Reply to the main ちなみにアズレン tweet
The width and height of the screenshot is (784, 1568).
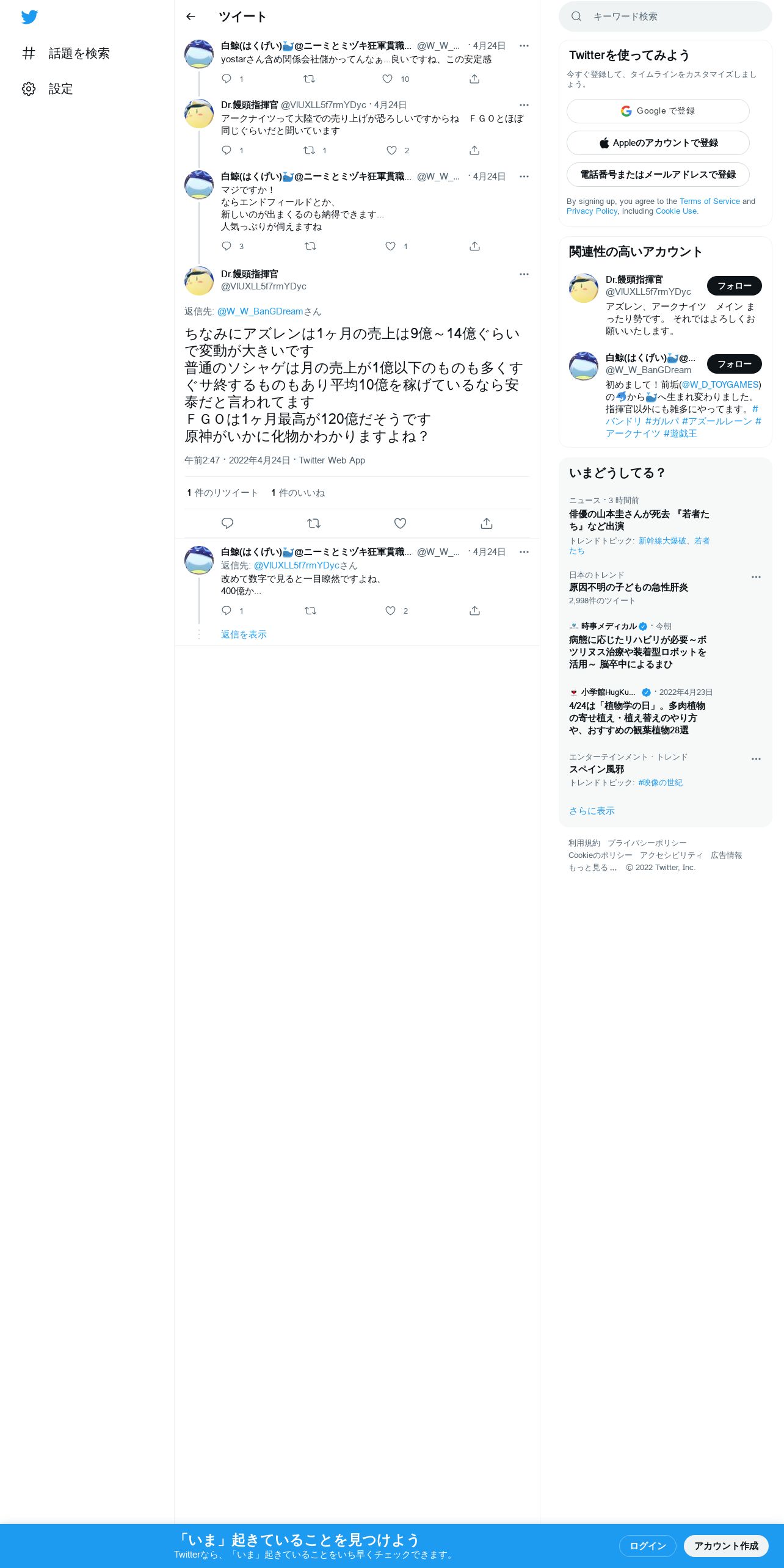pos(227,523)
